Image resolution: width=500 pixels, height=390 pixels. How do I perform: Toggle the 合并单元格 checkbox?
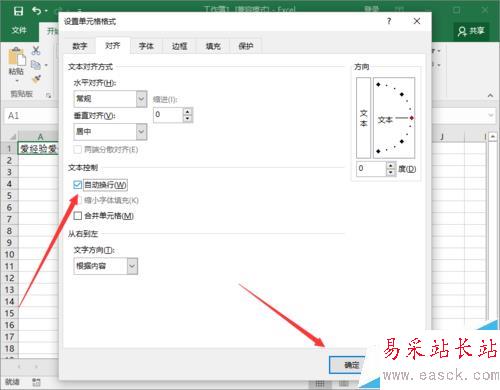tap(77, 216)
